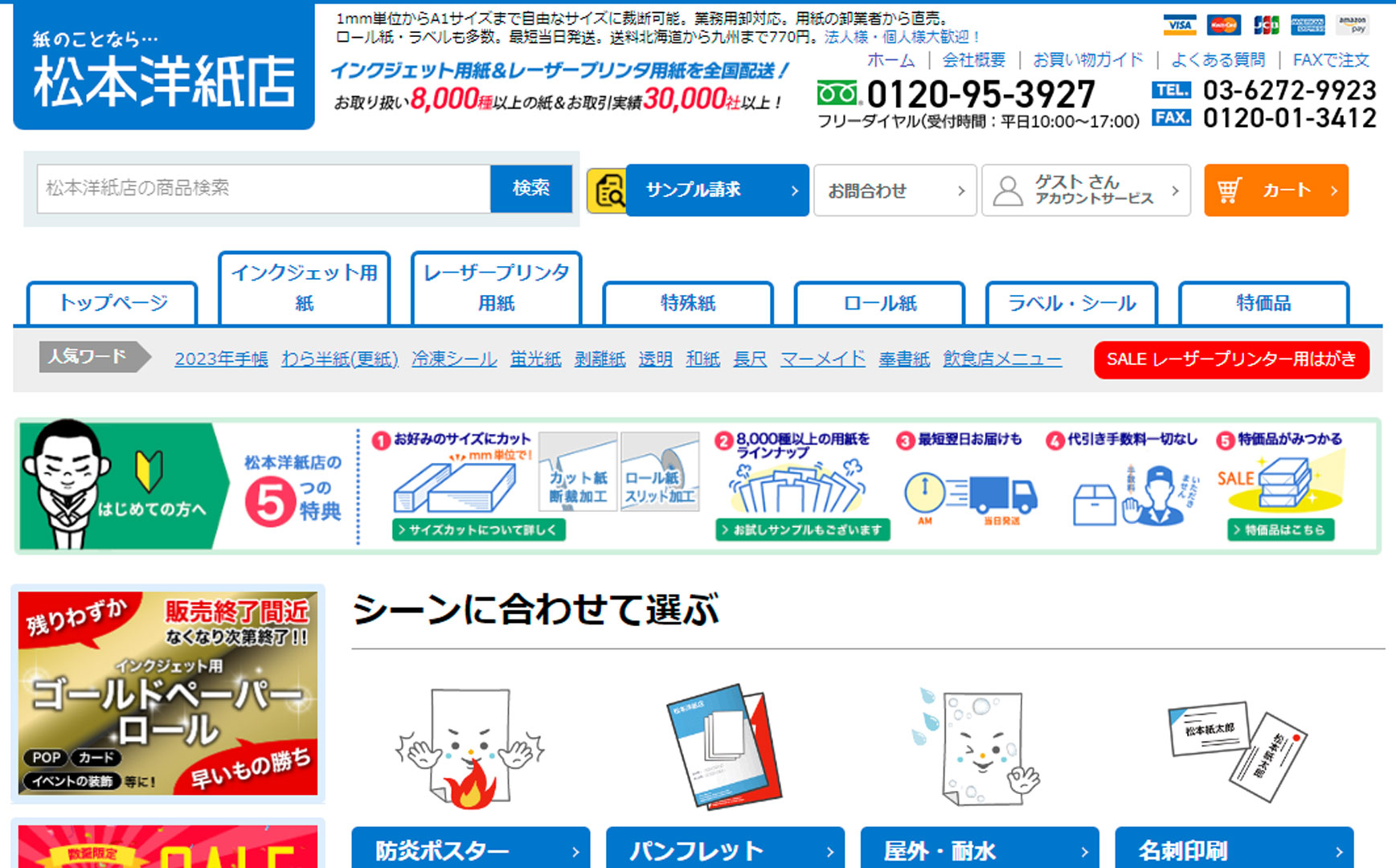Screen dimensions: 1396x868
Task: Click the yellow sample search document icon
Action: (607, 190)
